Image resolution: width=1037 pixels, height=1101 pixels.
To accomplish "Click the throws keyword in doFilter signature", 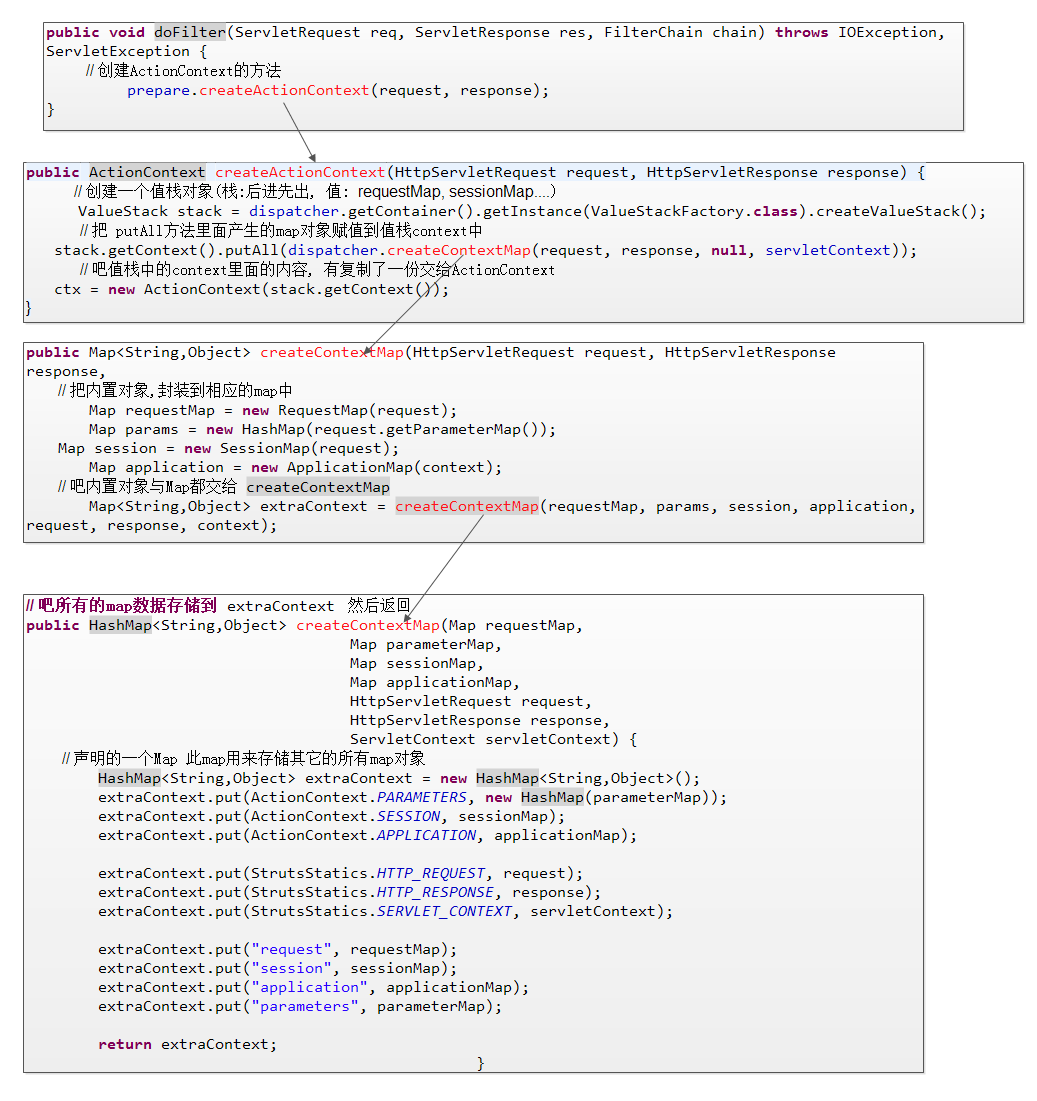I will tap(801, 32).
